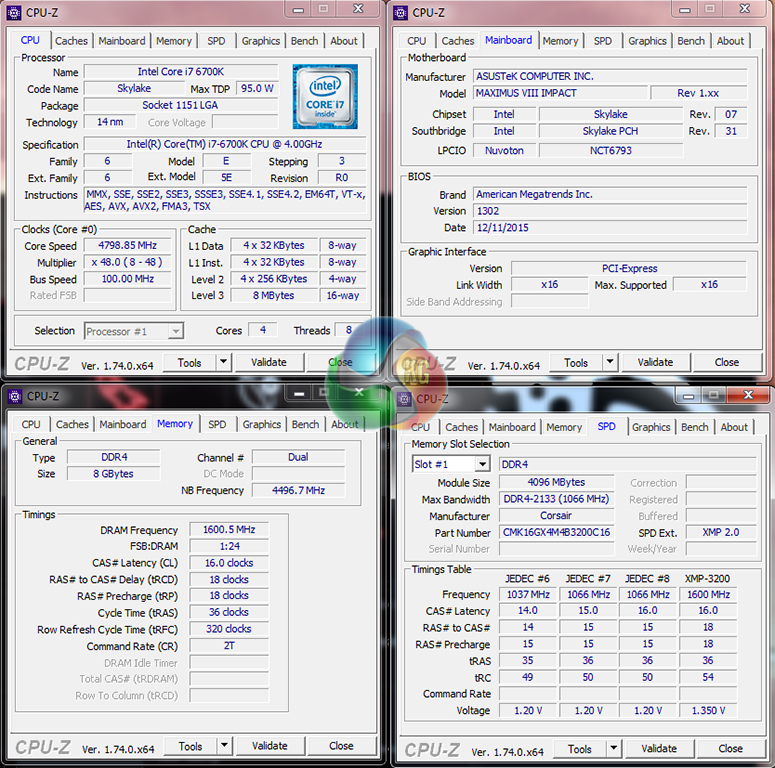Click the memory Type value 'DDR4' in Memory window
The image size is (775, 768).
(x=114, y=457)
